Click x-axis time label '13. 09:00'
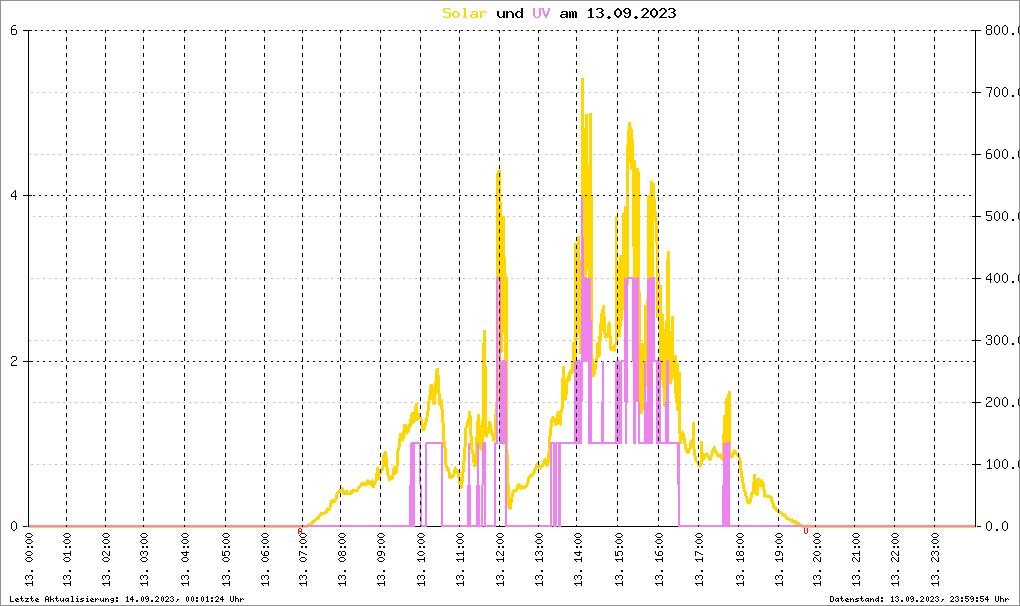 click(382, 559)
